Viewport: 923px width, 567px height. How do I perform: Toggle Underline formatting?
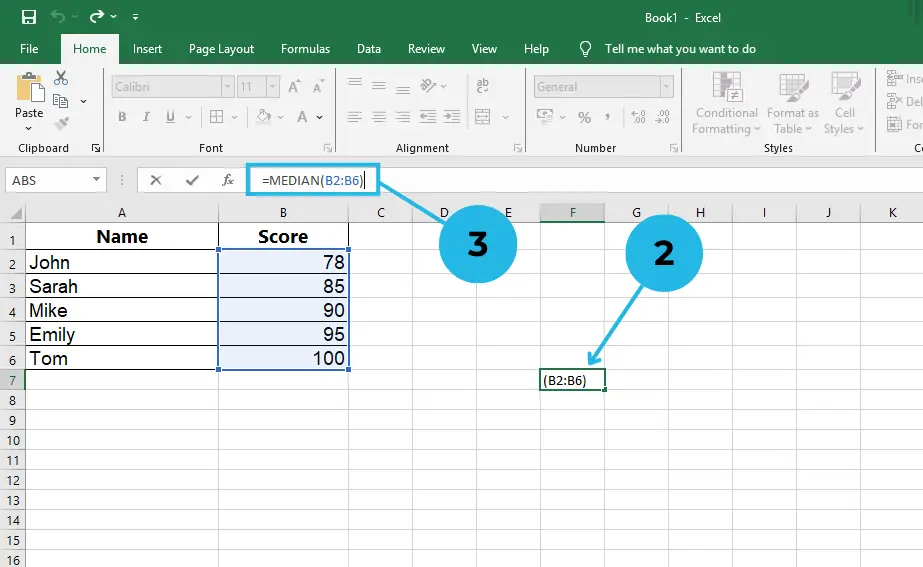pos(170,117)
